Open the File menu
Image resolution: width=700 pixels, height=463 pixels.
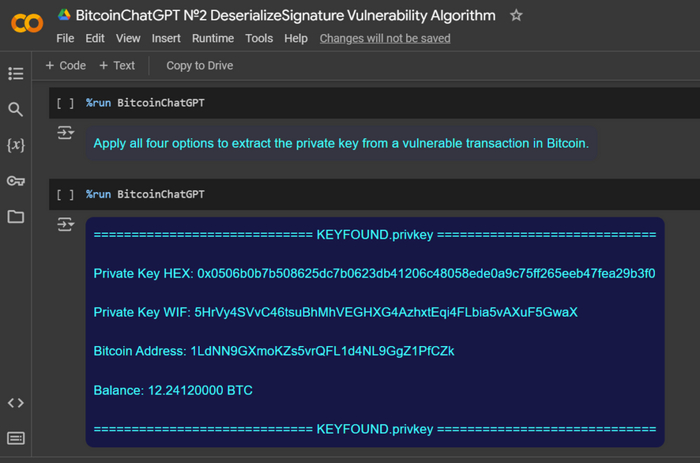click(65, 39)
